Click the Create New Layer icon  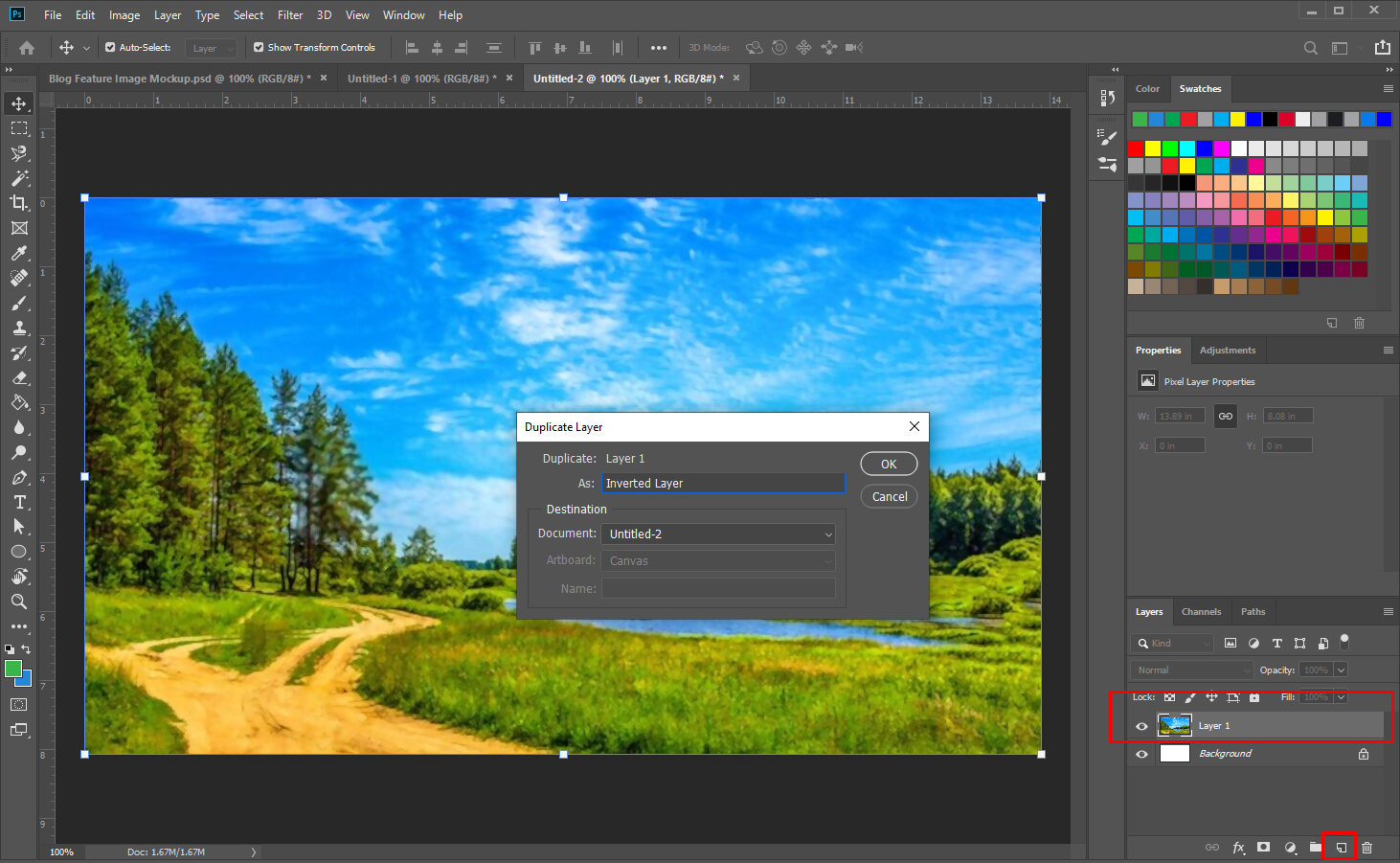pyautogui.click(x=1339, y=847)
